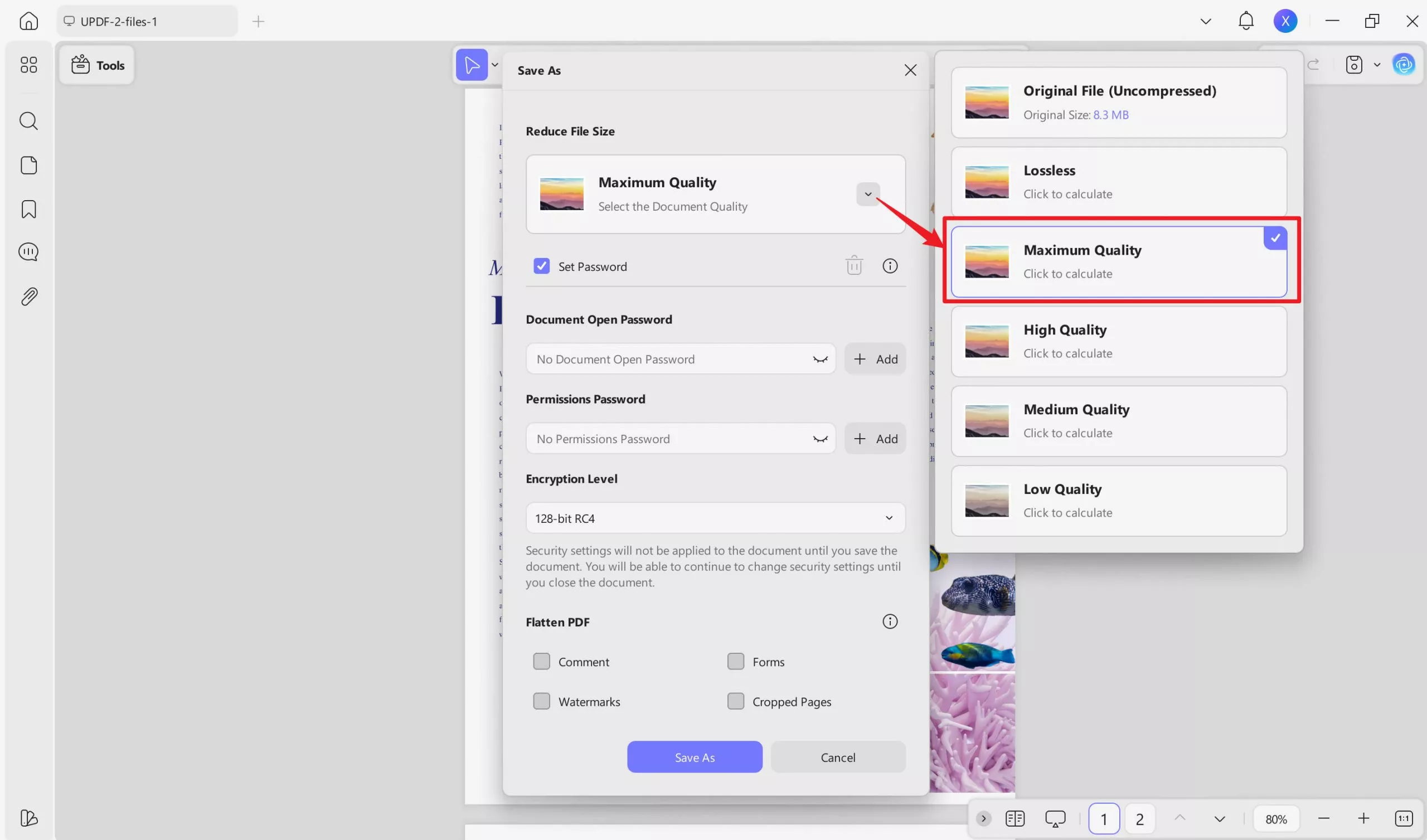
Task: Collapse the Maximum Quality dropdown arrow
Action: tap(867, 195)
